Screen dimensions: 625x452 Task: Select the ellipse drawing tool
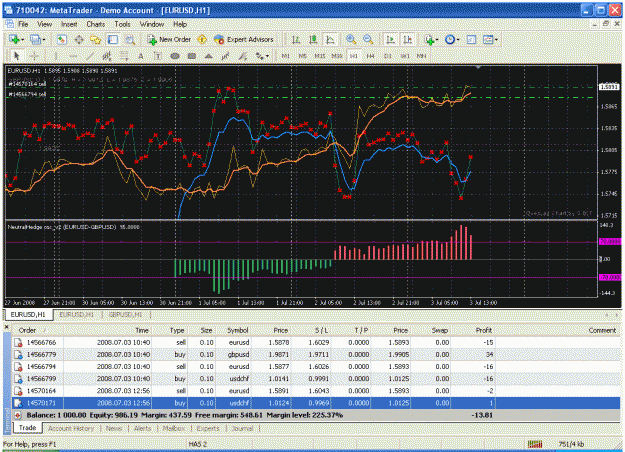pyautogui.click(x=175, y=56)
